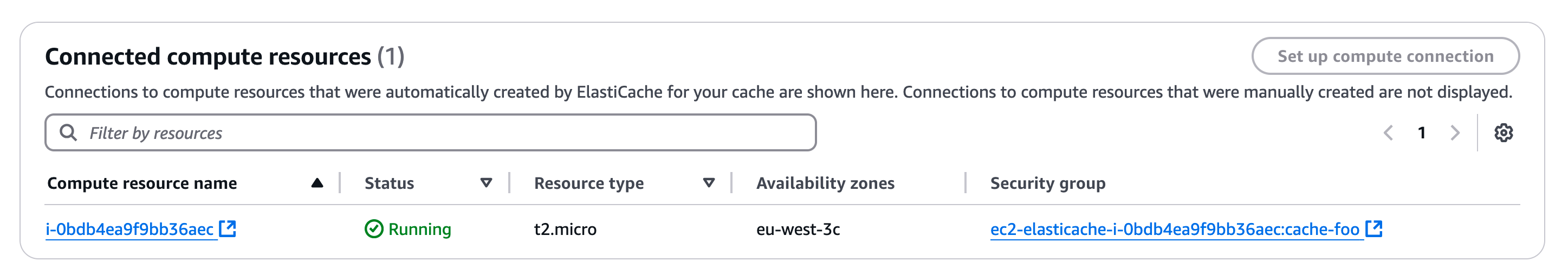This screenshot has height=280, width=1568.
Task: Click the sort arrow on the Resource type column
Action: tap(709, 183)
